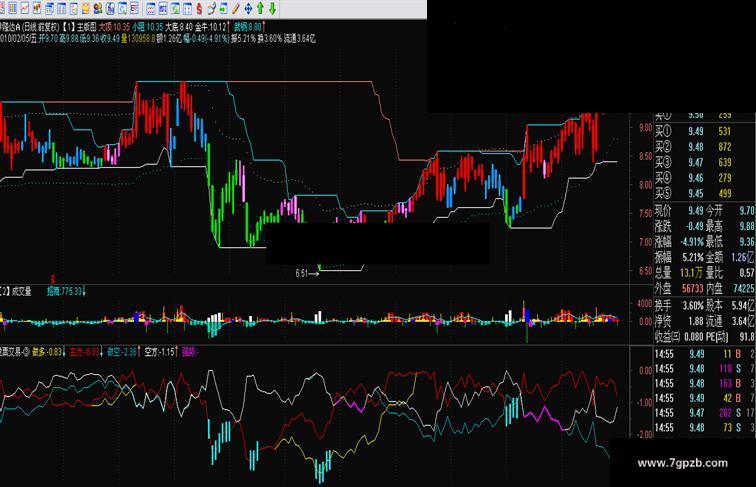Click the green down arrow toolbar icon
This screenshot has height=487, width=756.
click(x=272, y=8)
